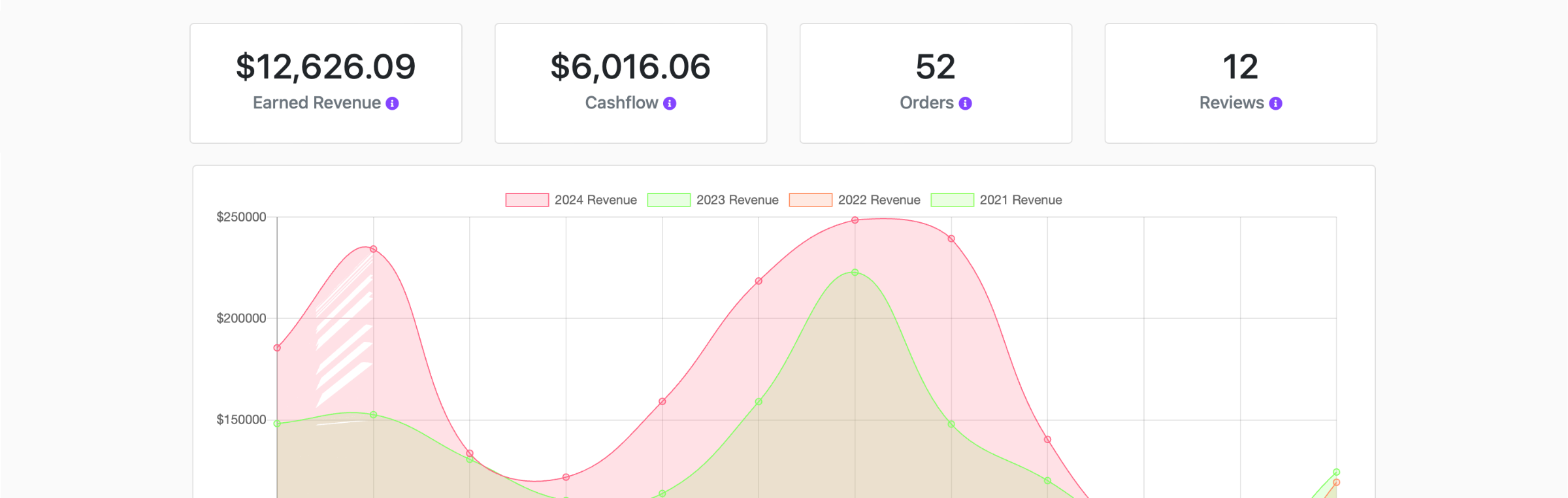Click the 52 orders count
1568x498 pixels.
pos(936,67)
